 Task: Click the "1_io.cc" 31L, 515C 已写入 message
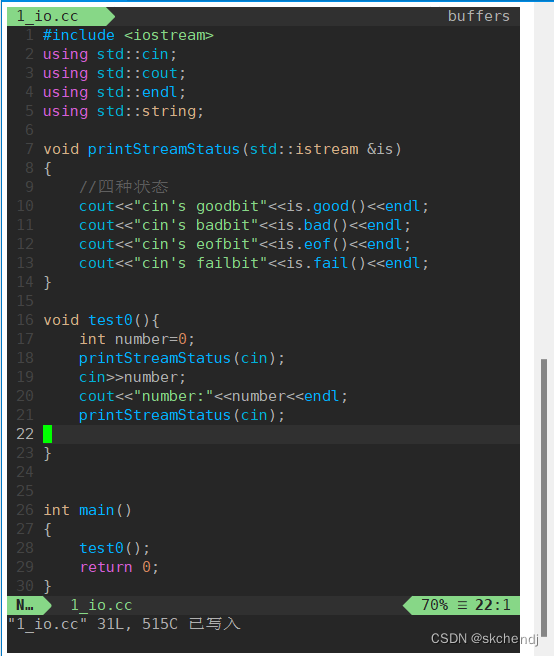[x=124, y=624]
